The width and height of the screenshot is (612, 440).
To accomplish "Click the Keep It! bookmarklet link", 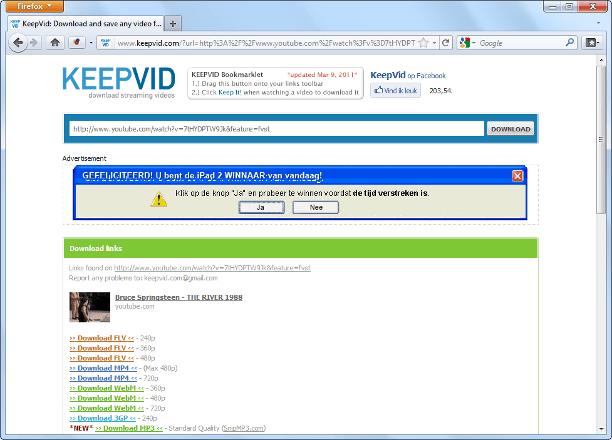I will pyautogui.click(x=230, y=93).
